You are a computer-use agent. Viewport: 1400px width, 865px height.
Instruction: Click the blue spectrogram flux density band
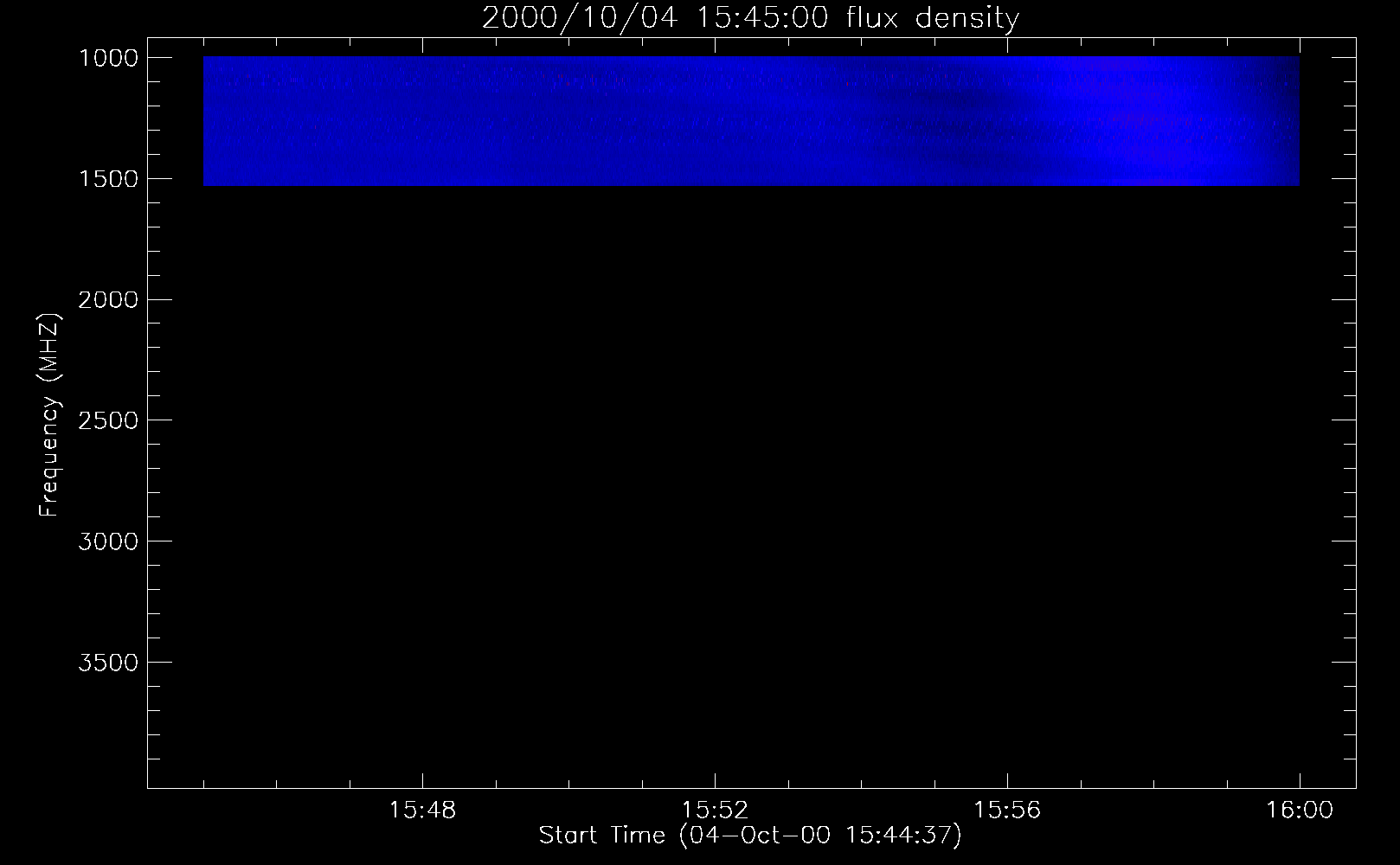coord(751,121)
